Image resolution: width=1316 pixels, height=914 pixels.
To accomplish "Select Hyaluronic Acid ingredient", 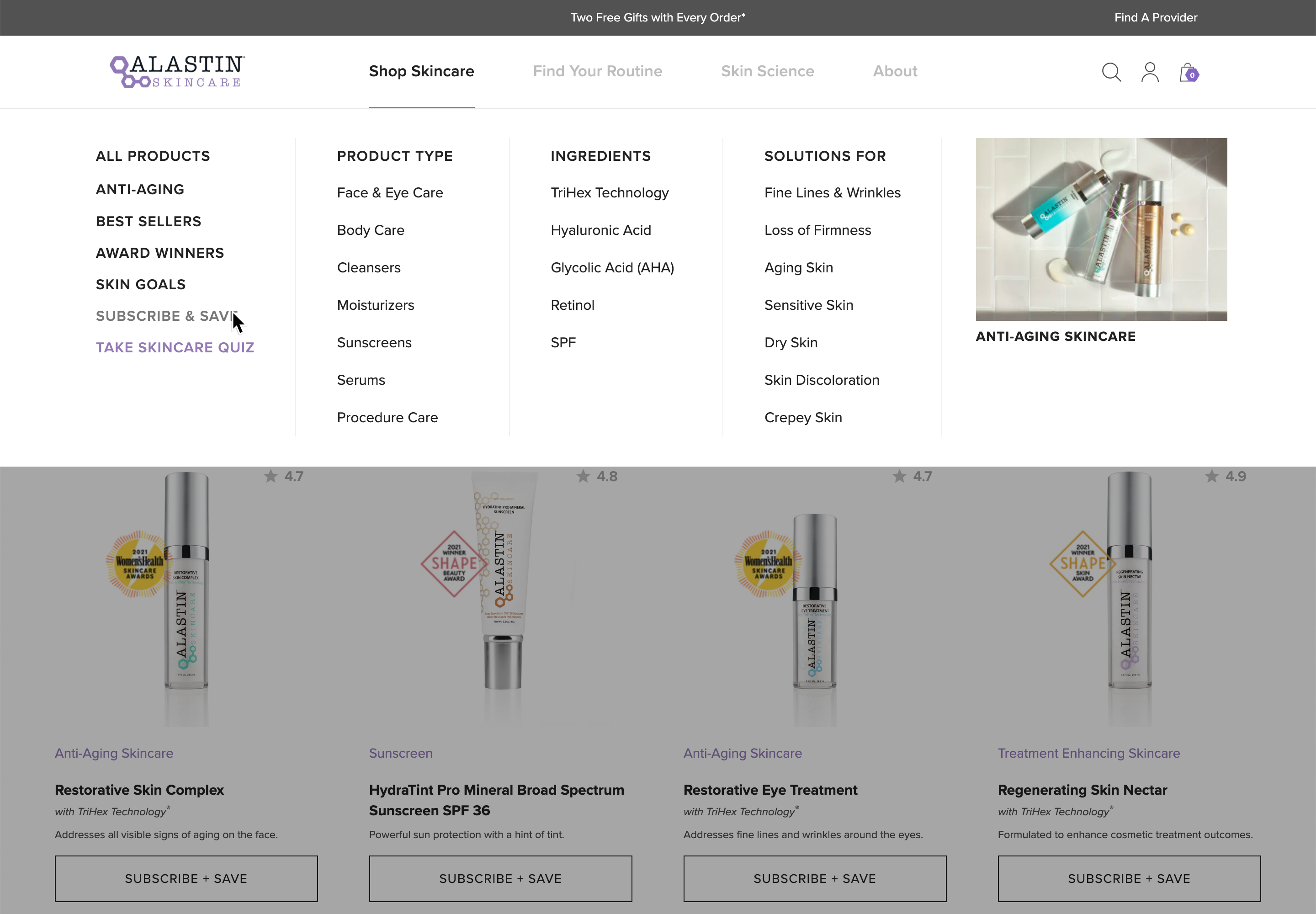I will tap(601, 230).
